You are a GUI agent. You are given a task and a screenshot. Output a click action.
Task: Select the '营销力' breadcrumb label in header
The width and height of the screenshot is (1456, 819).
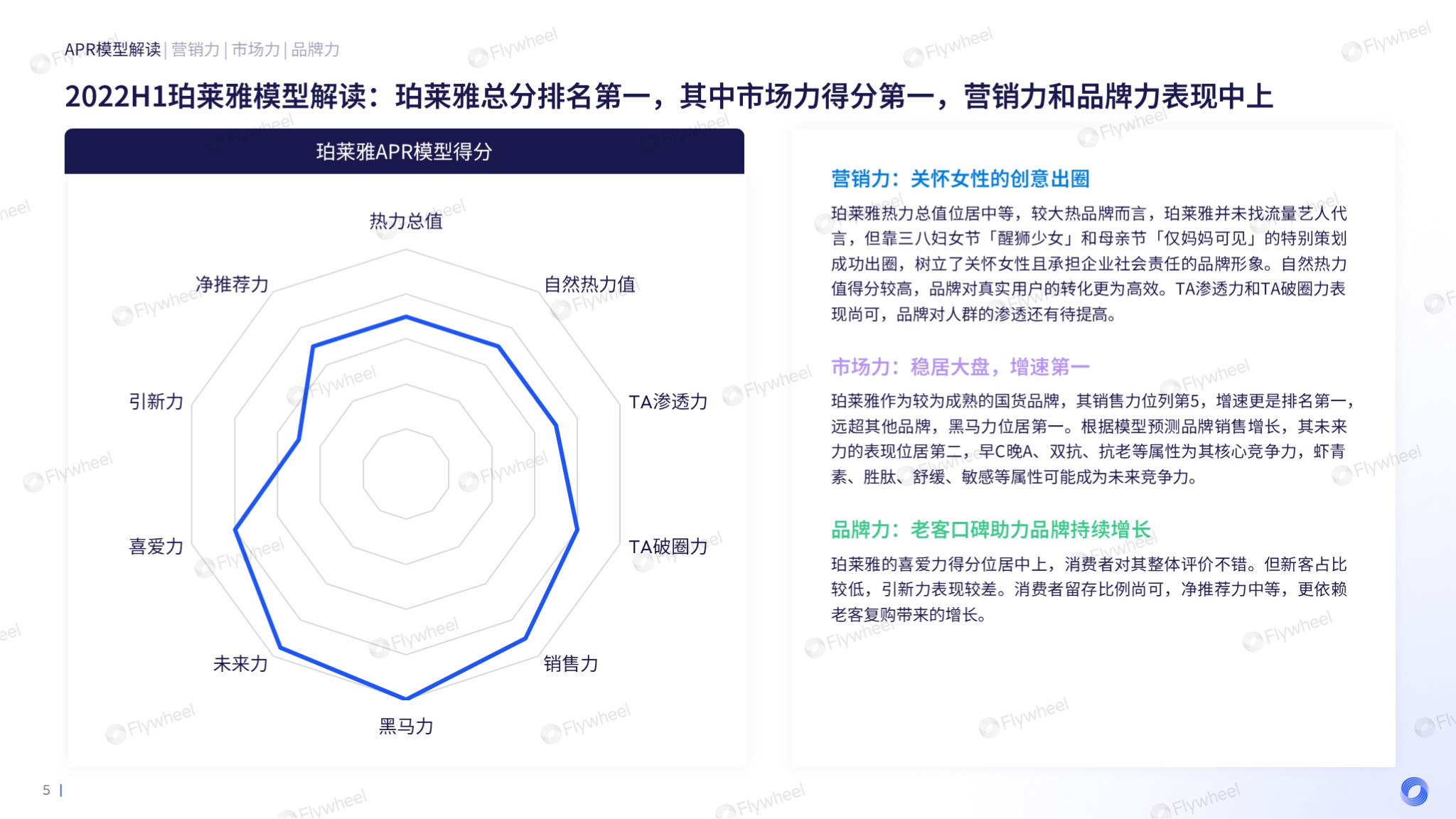click(x=196, y=49)
